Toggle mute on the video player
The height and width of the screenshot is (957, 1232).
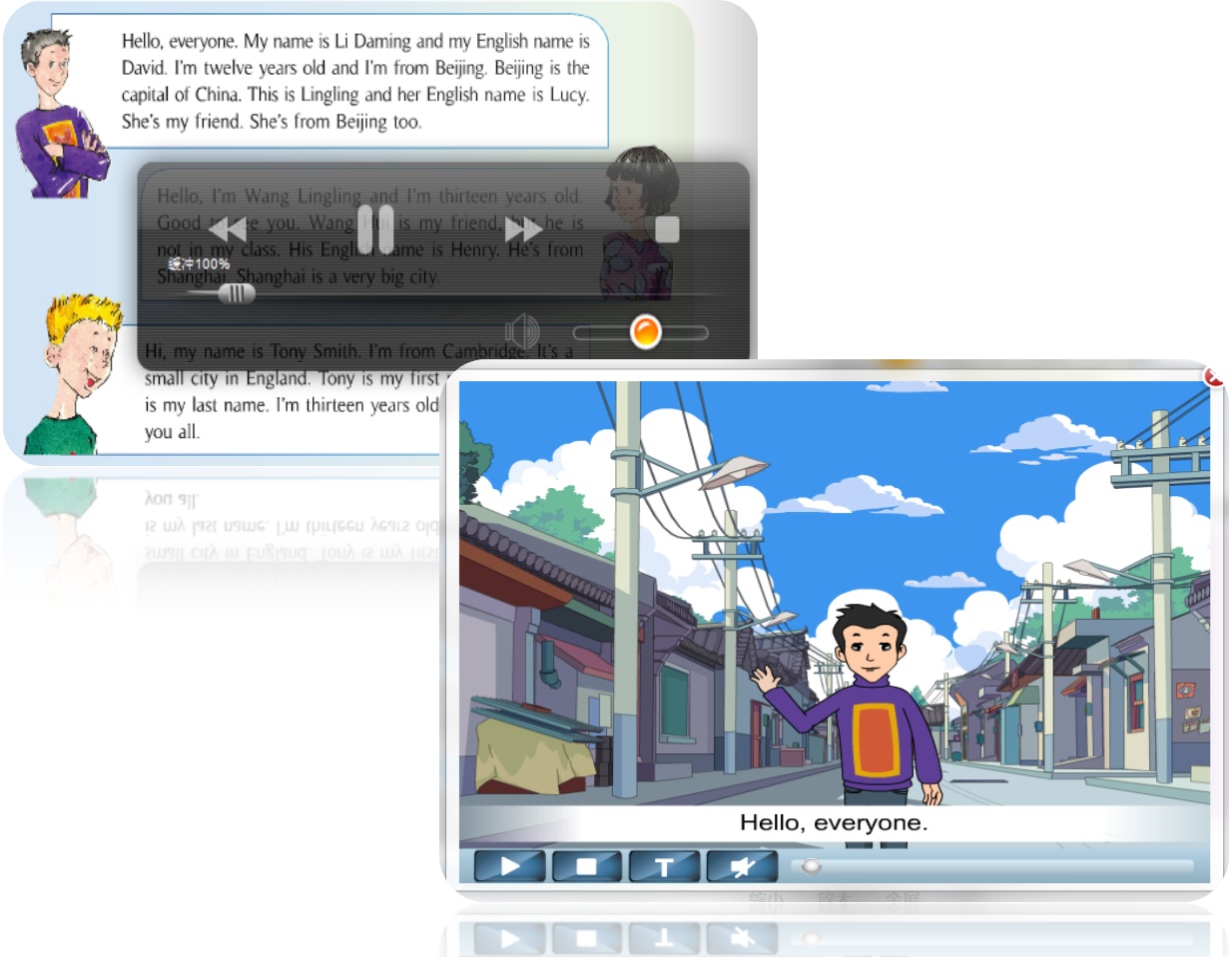(742, 866)
